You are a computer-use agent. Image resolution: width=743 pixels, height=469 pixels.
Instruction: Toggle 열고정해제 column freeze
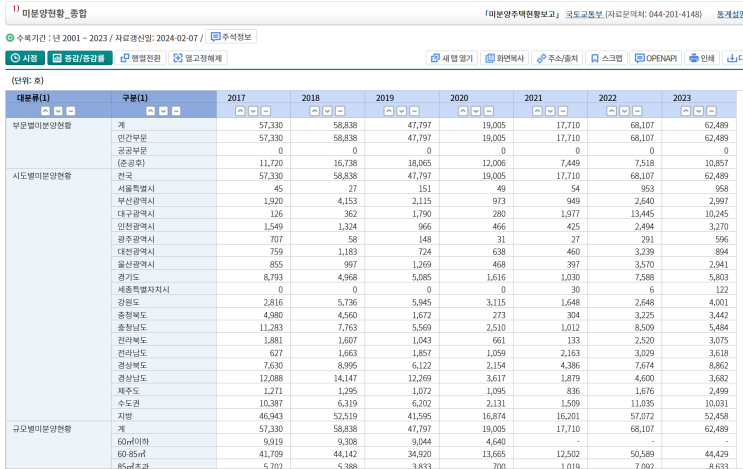(x=198, y=58)
